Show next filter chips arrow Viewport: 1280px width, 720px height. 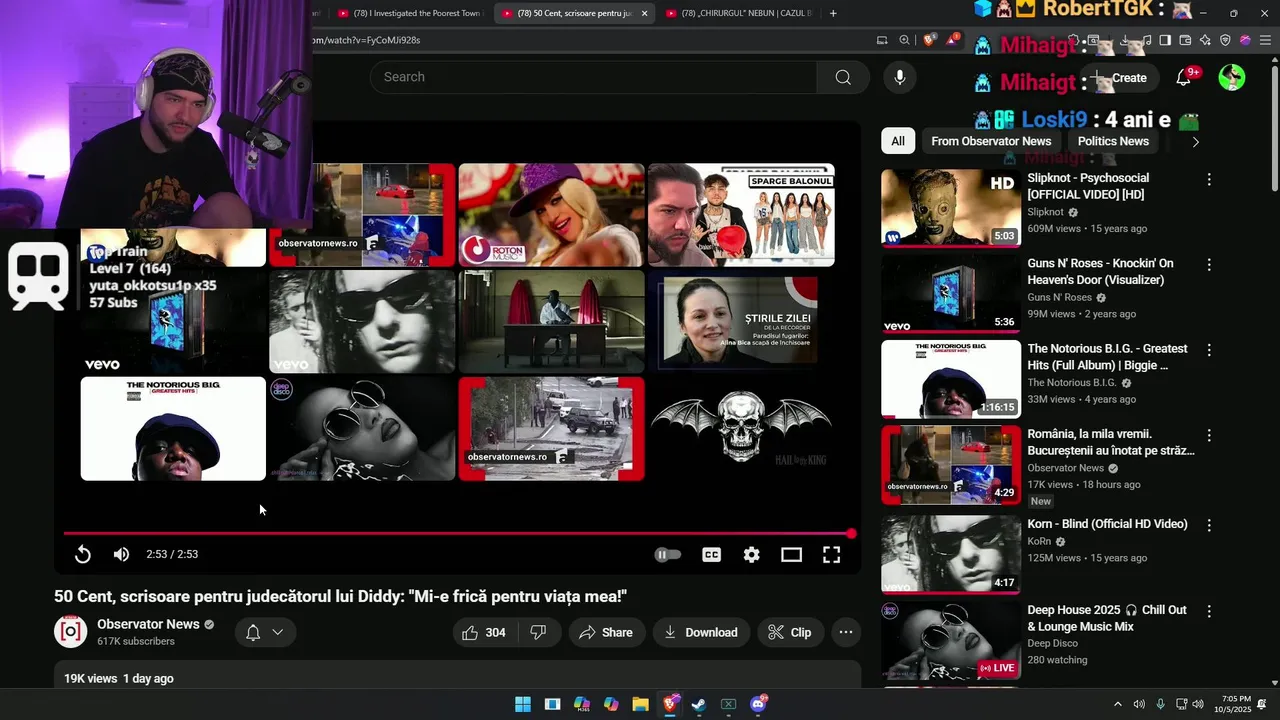click(x=1195, y=141)
